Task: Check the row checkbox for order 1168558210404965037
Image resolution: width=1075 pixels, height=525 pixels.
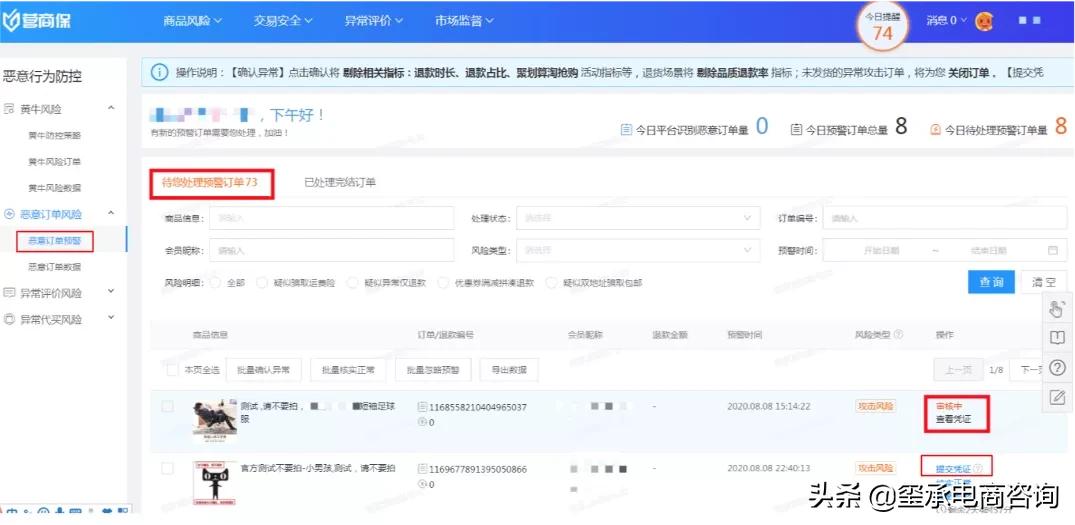Action: pos(167,406)
